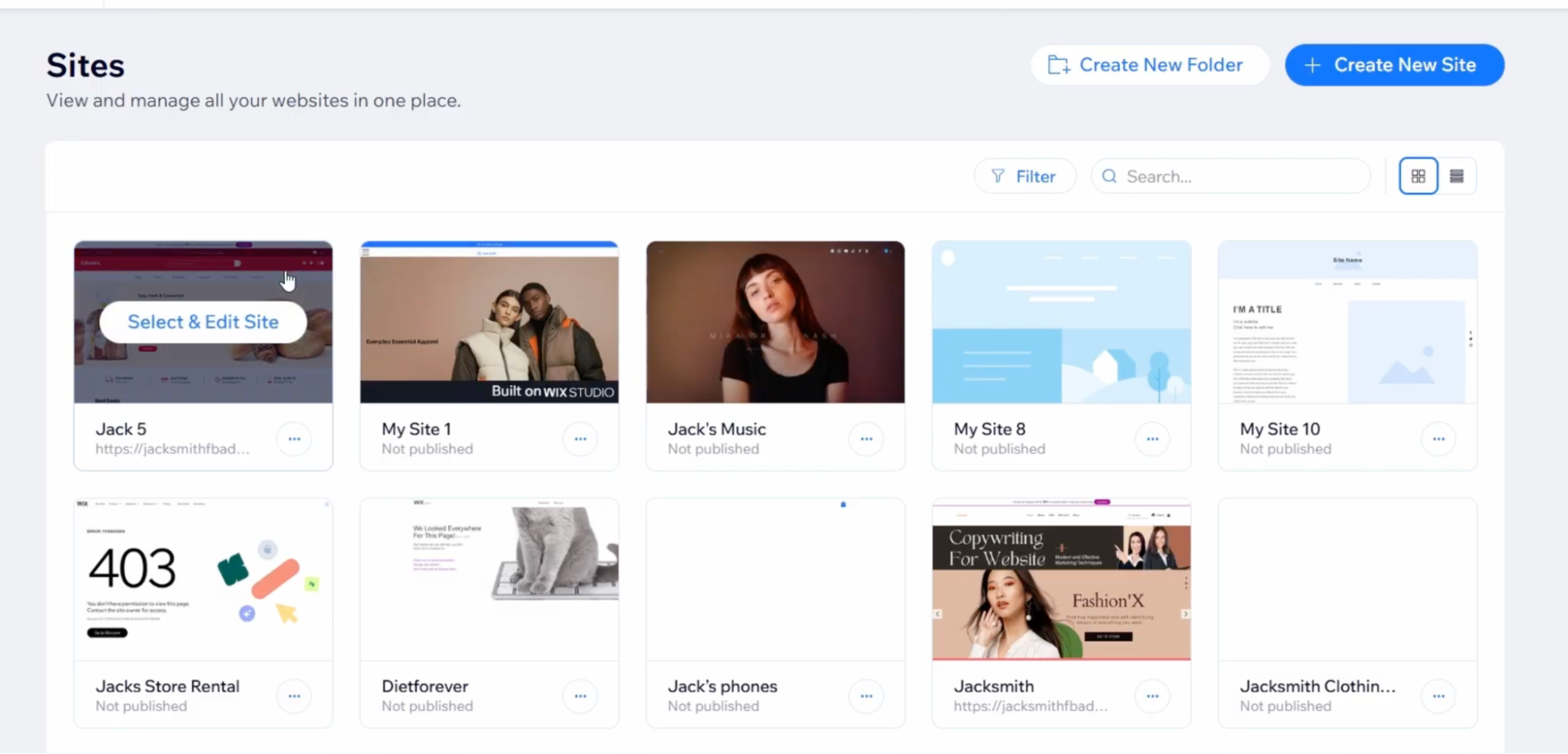Click the search magnifier icon

(x=1109, y=176)
